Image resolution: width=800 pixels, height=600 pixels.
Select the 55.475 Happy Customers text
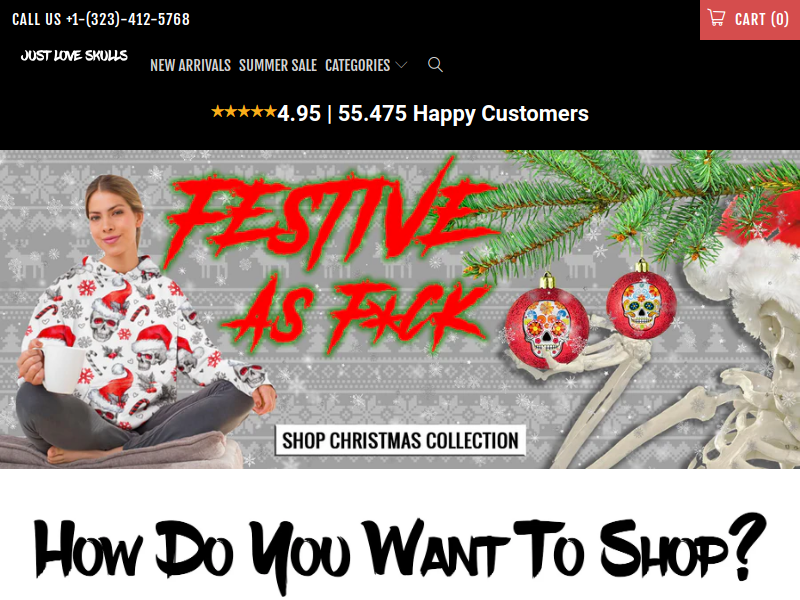tap(463, 113)
